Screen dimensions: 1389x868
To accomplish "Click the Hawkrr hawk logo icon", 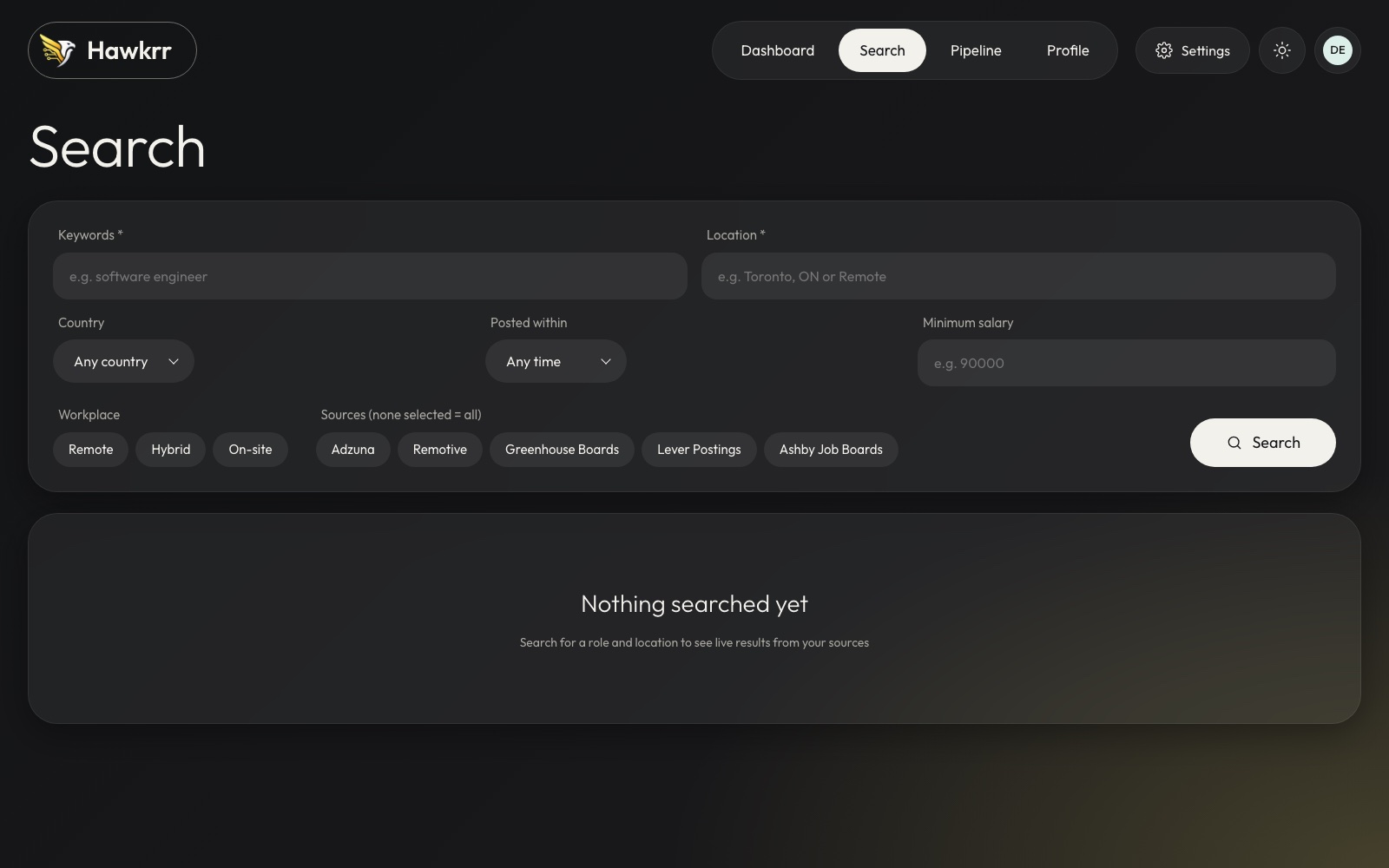I will click(x=58, y=50).
